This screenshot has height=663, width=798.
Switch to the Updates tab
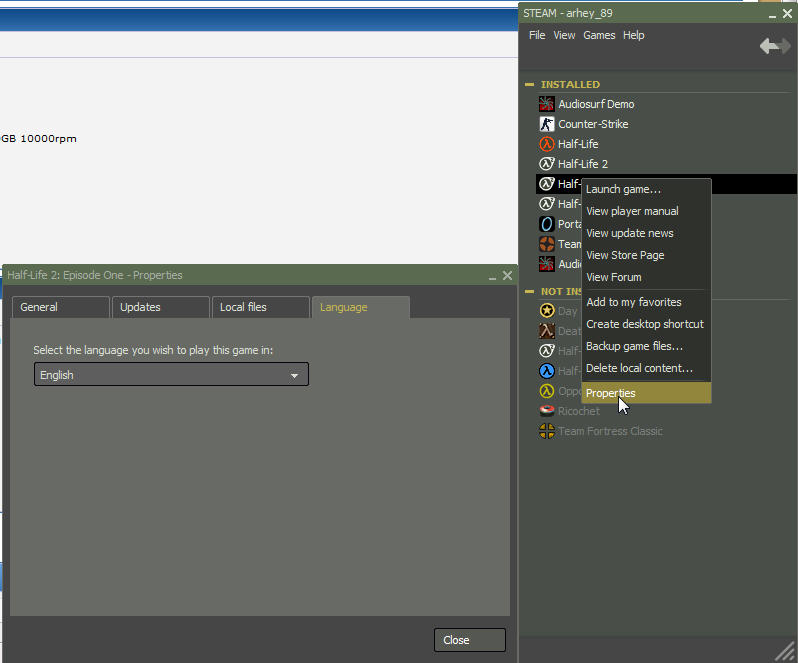click(160, 307)
